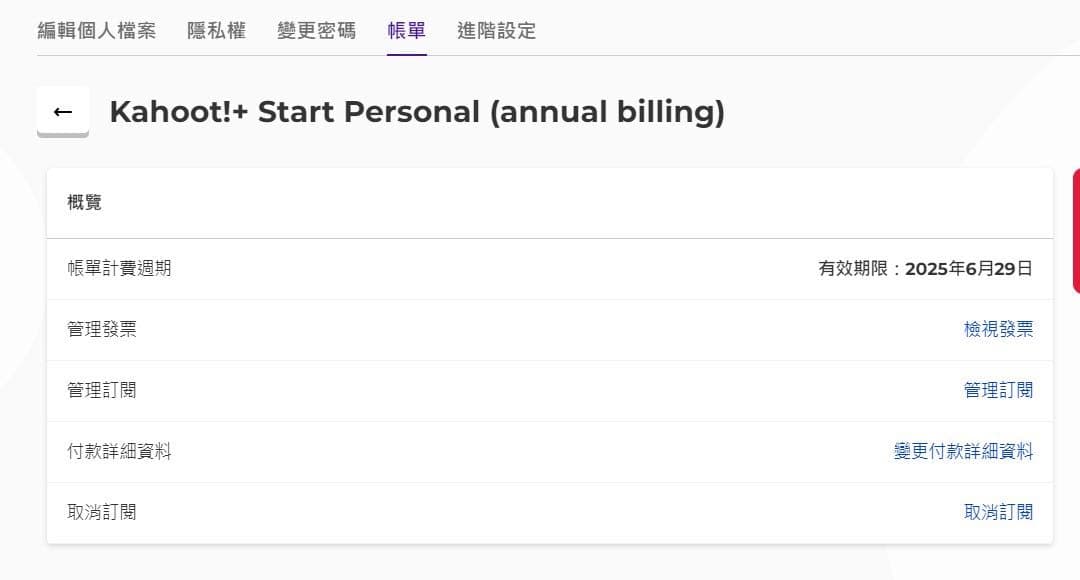Click the red tab on the right edge
1080x580 pixels.
coord(1075,230)
